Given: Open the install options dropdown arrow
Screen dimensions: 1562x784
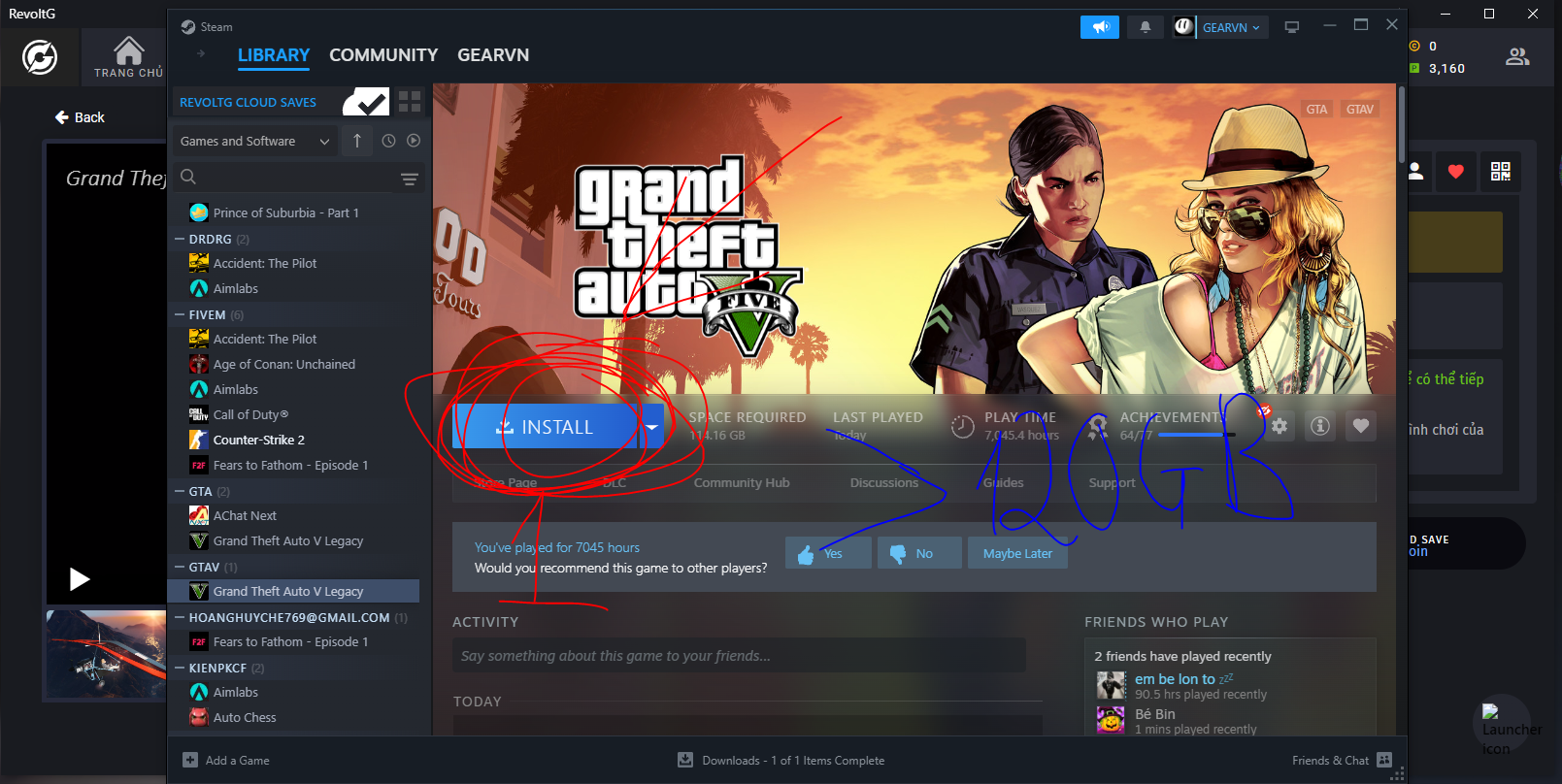Looking at the screenshot, I should click(x=651, y=427).
